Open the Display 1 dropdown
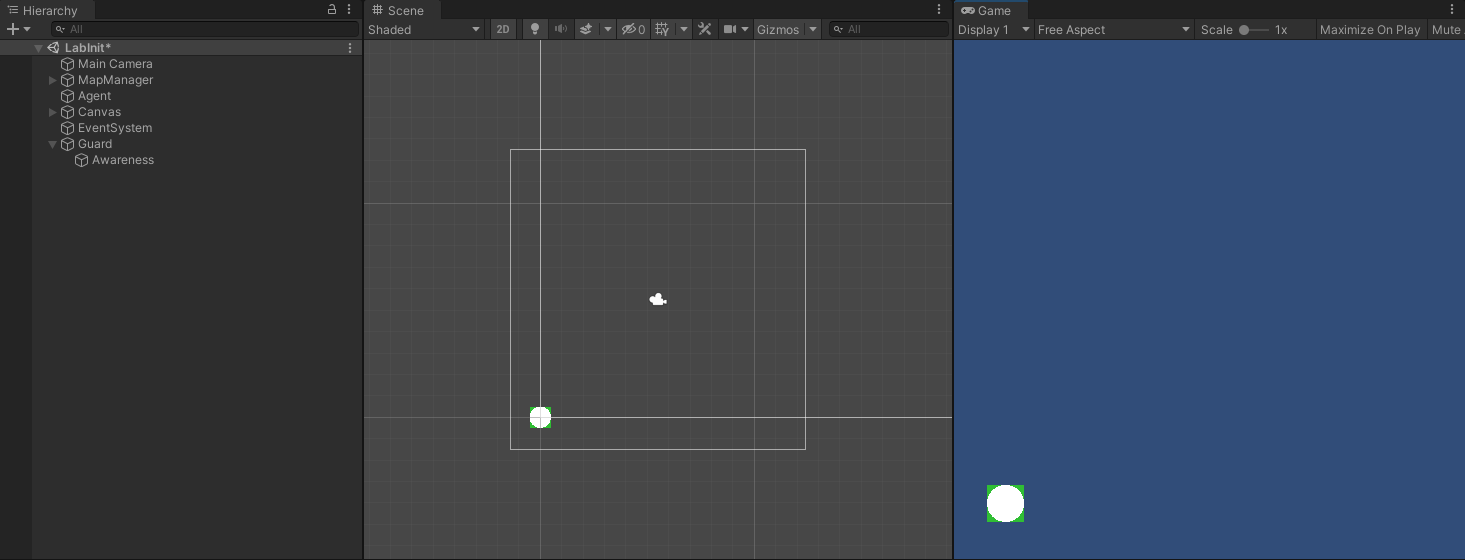This screenshot has height=560, width=1465. tap(994, 29)
